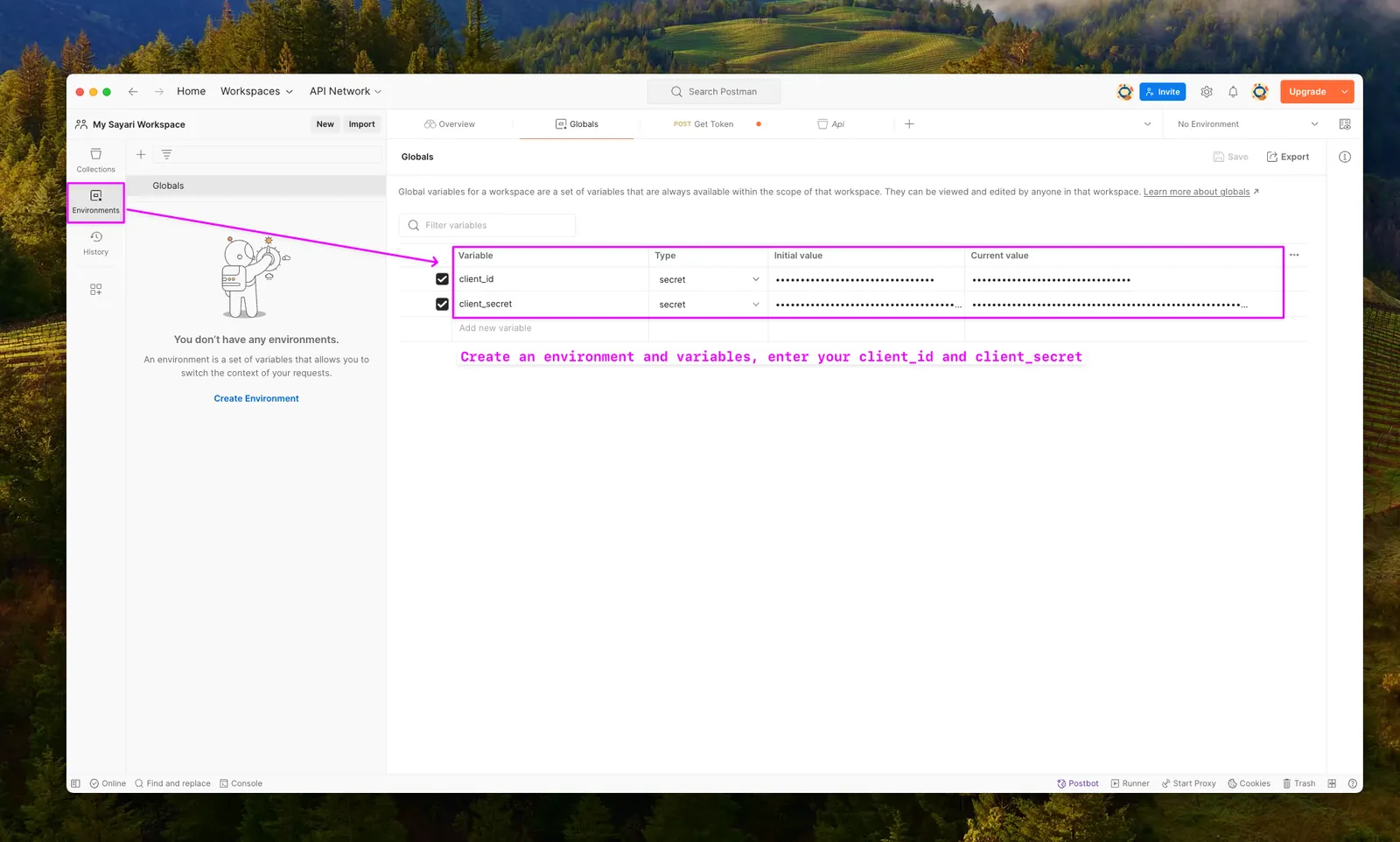Open a new tab with plus icon

pos(909,124)
